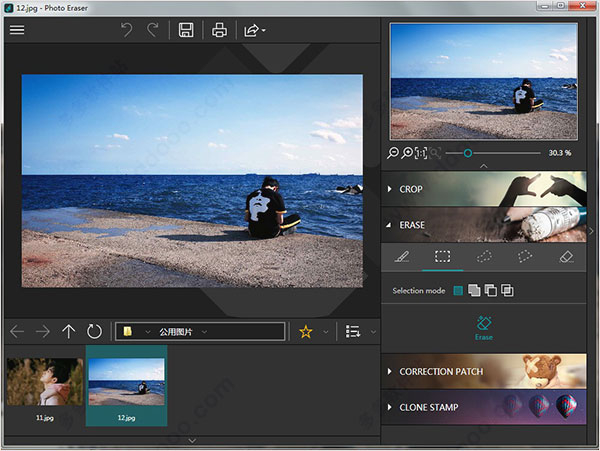This screenshot has height=451, width=600.
Task: Choose add to selection mode
Action: coord(474,291)
